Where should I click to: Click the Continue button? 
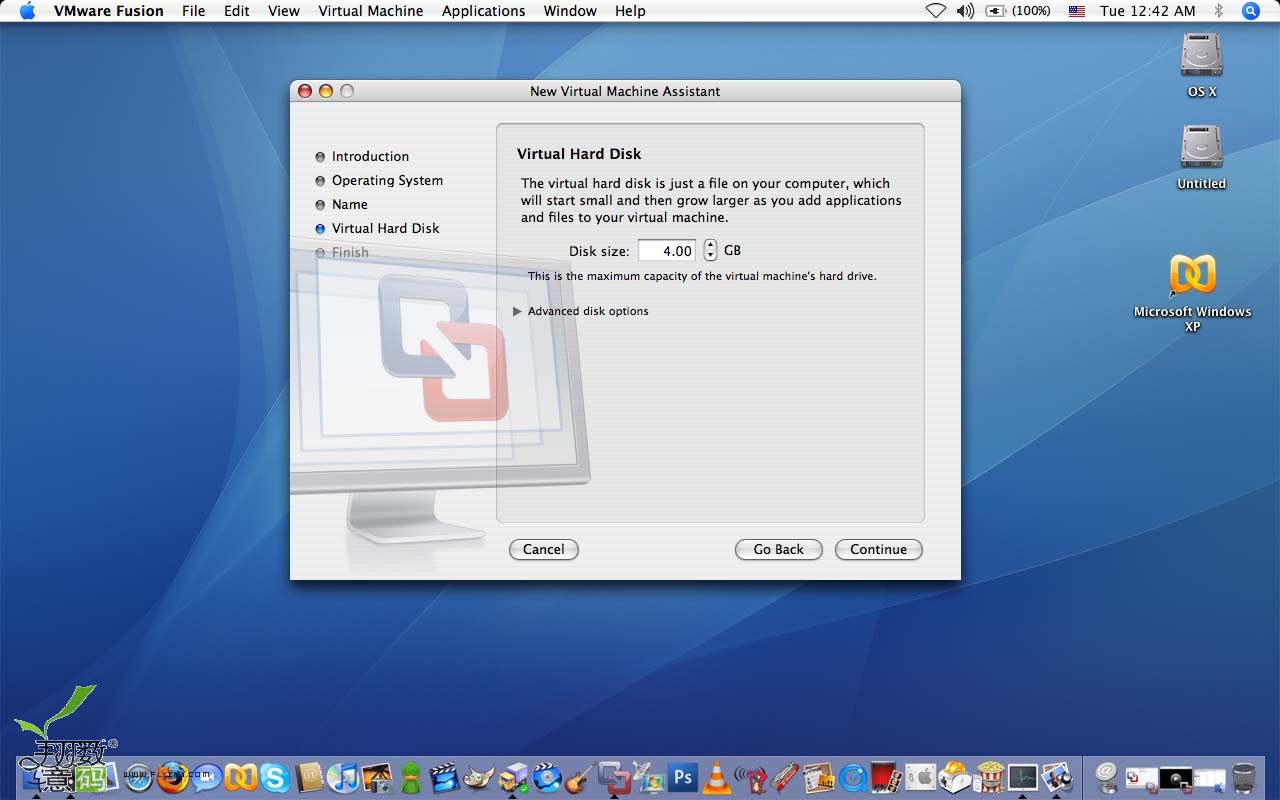click(x=878, y=549)
